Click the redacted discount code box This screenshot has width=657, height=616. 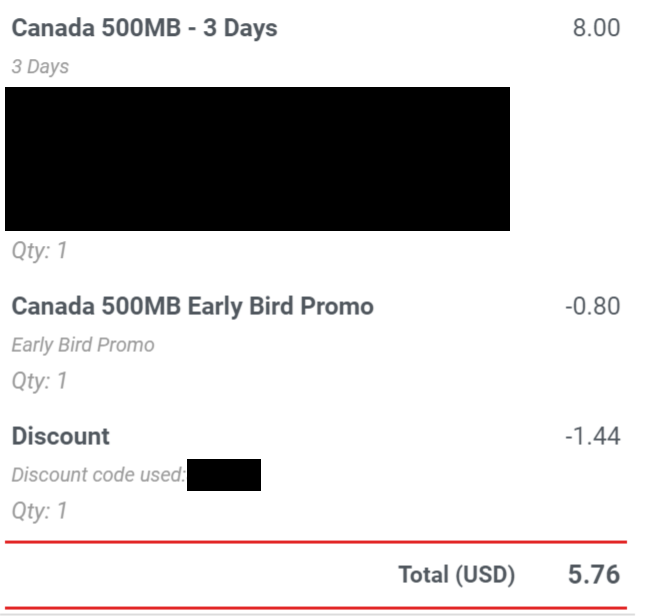pyautogui.click(x=224, y=475)
